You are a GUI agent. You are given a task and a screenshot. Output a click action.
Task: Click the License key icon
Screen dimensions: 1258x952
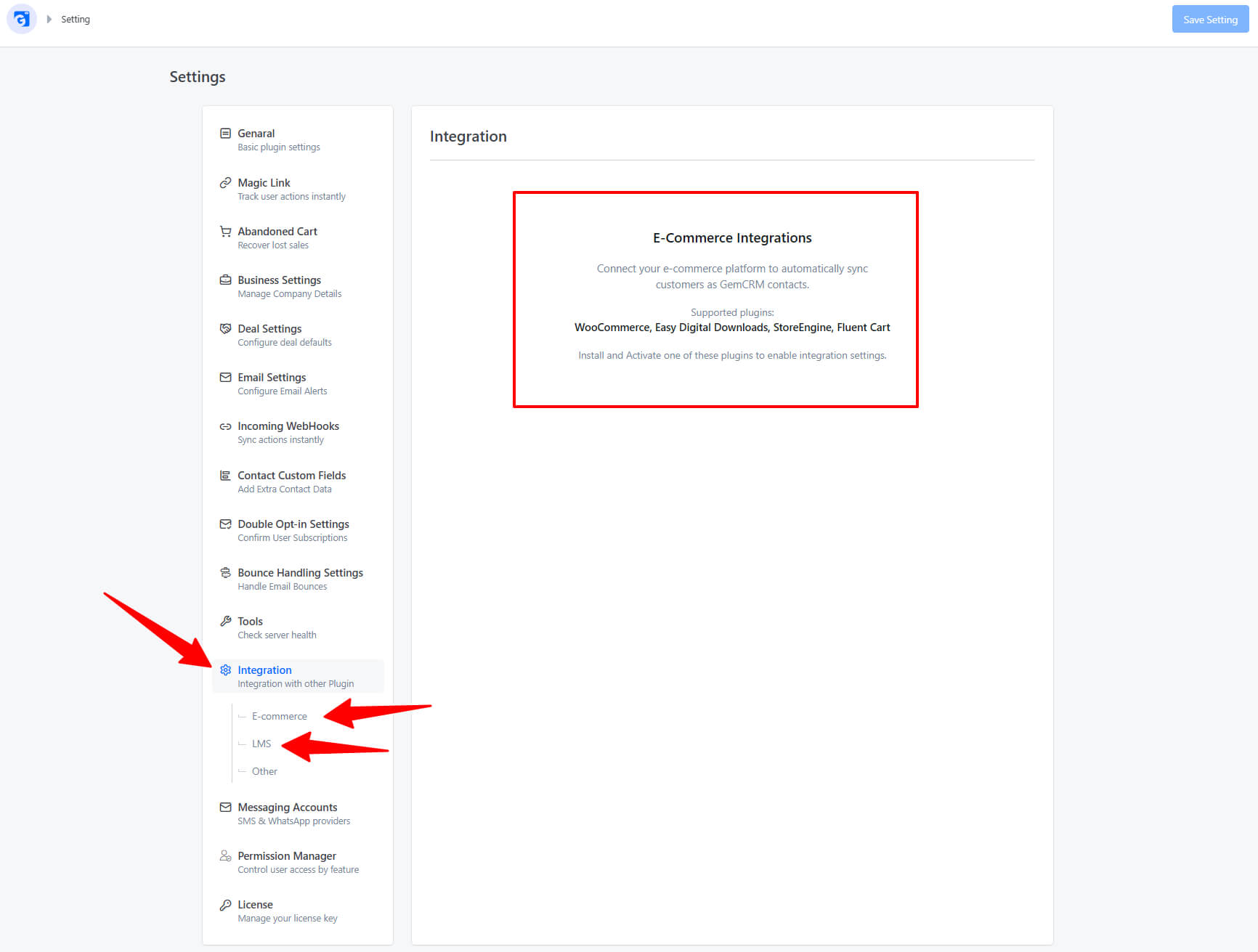[x=225, y=905]
